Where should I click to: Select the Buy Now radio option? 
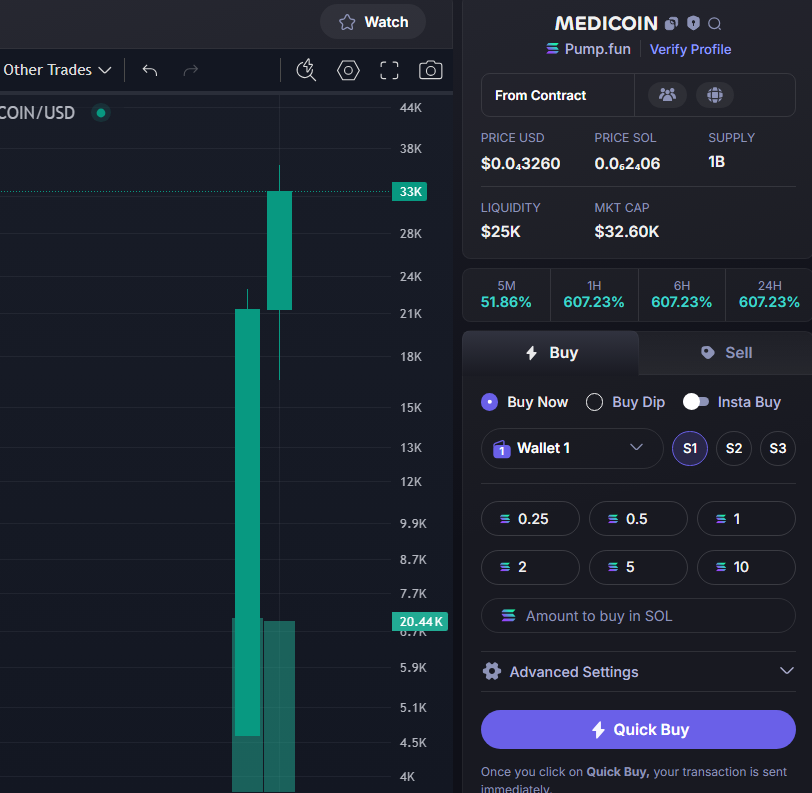[x=489, y=402]
